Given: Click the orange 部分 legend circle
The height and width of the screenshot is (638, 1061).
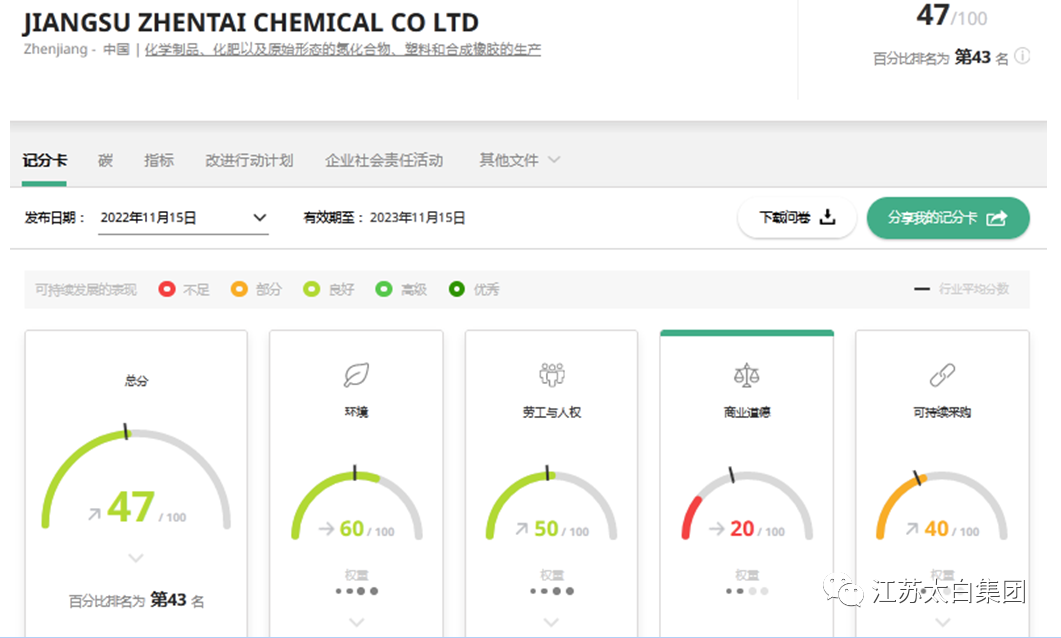Looking at the screenshot, I should tap(239, 289).
